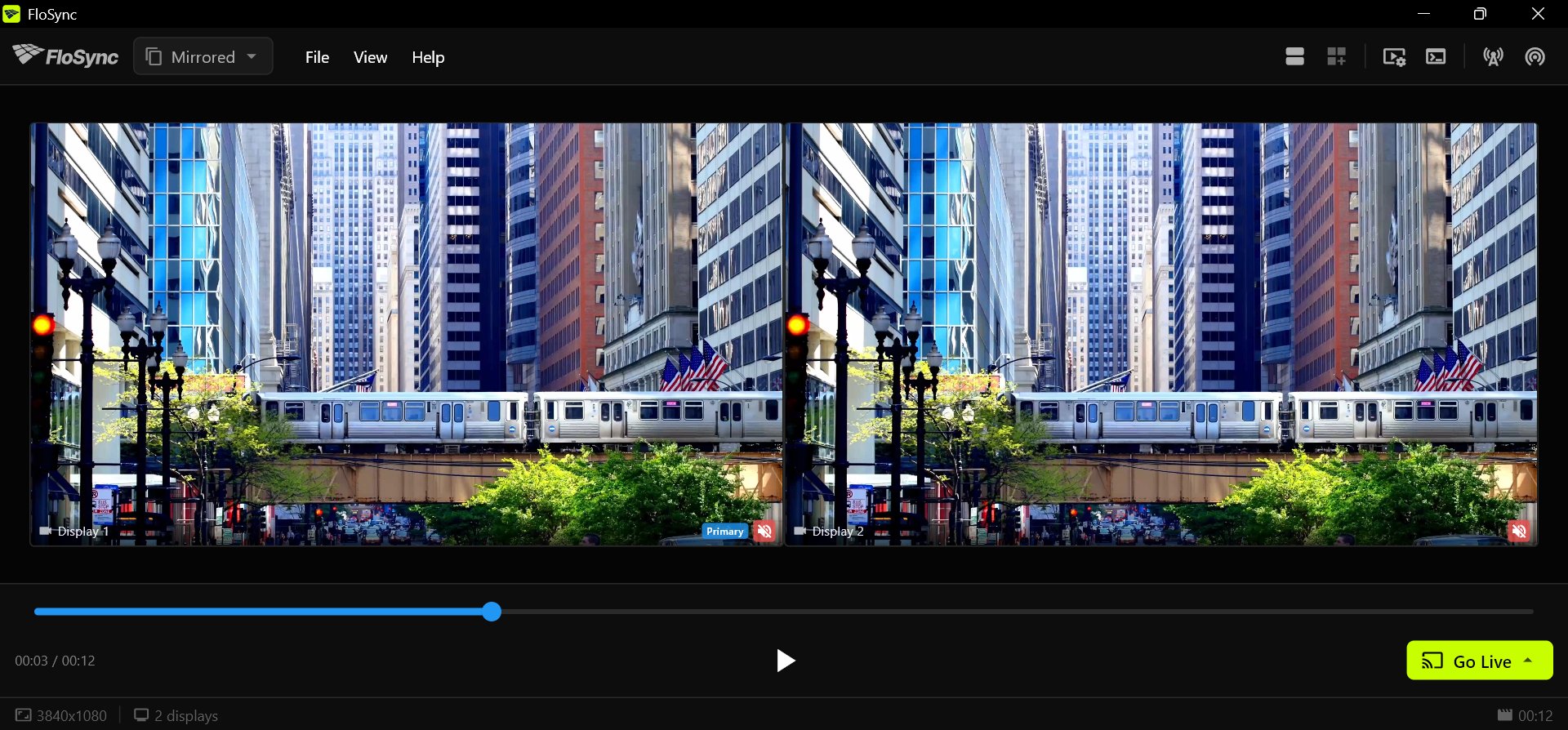Click the FloSync logo in toolbar
The height and width of the screenshot is (730, 1568).
(x=65, y=56)
